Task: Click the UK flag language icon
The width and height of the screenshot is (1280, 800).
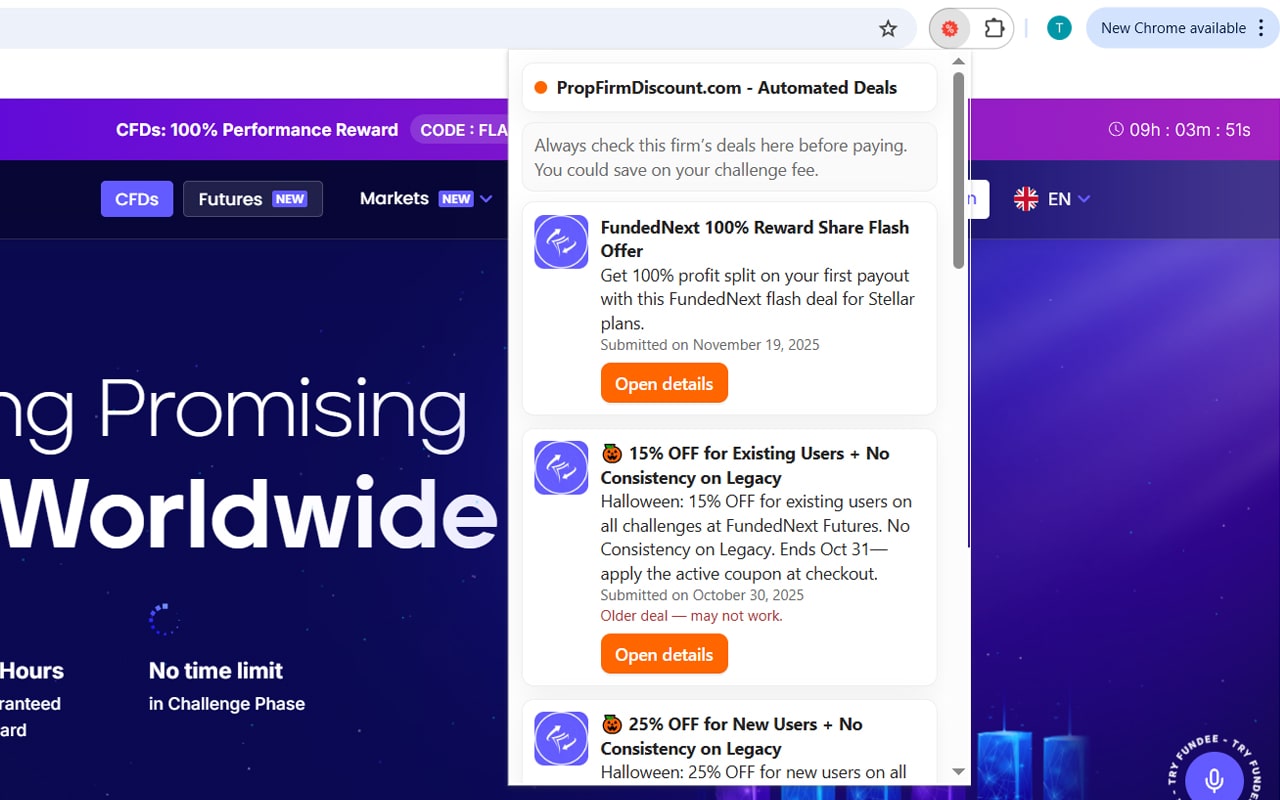Action: (x=1026, y=199)
